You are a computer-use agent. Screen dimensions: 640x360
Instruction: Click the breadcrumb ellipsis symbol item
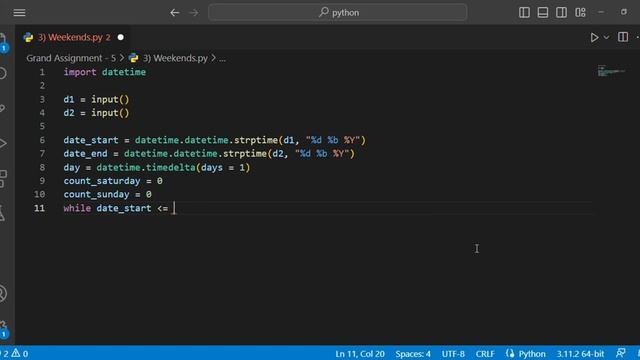pyautogui.click(x=222, y=58)
